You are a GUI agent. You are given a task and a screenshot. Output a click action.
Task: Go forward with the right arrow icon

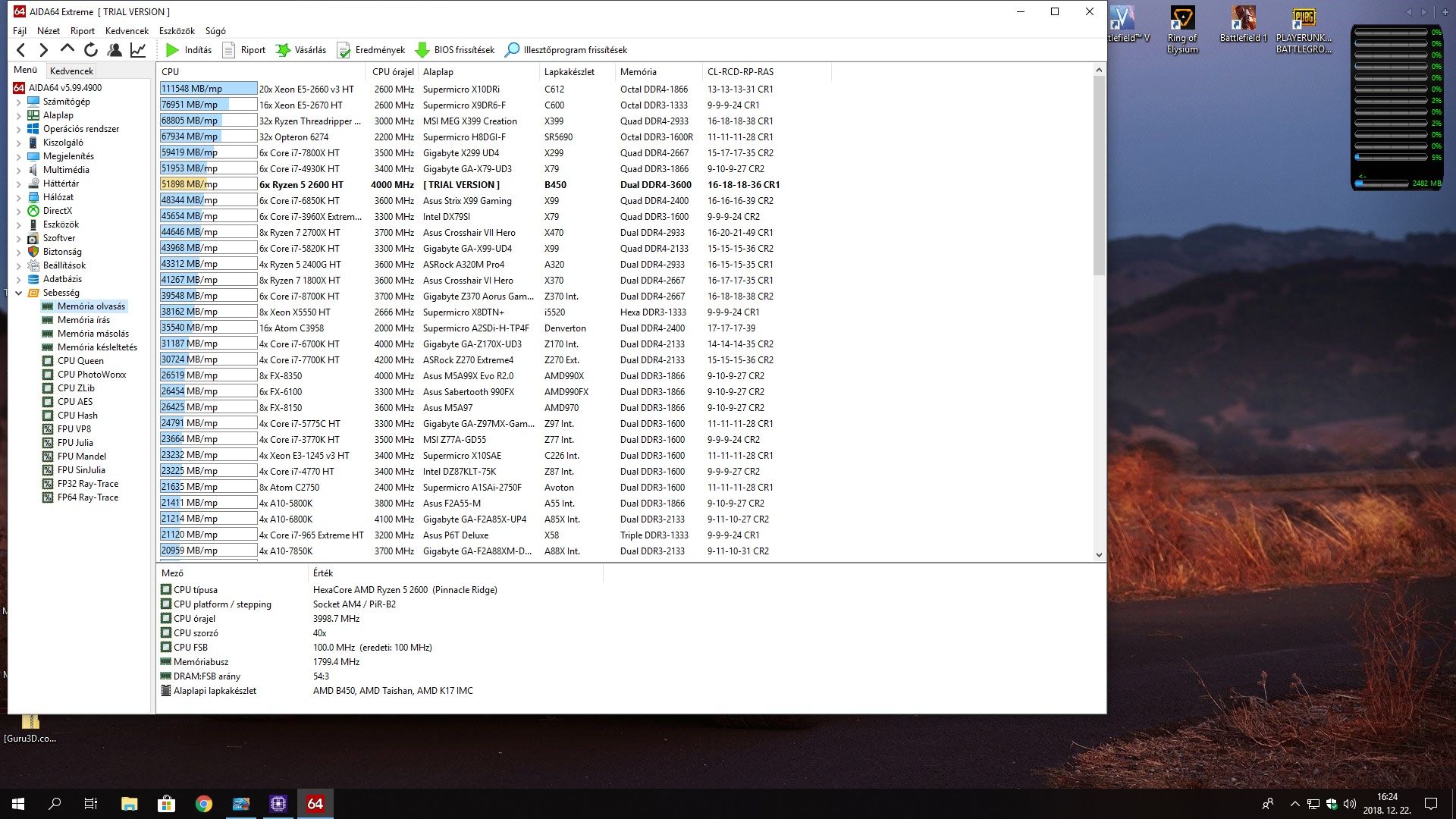(44, 50)
